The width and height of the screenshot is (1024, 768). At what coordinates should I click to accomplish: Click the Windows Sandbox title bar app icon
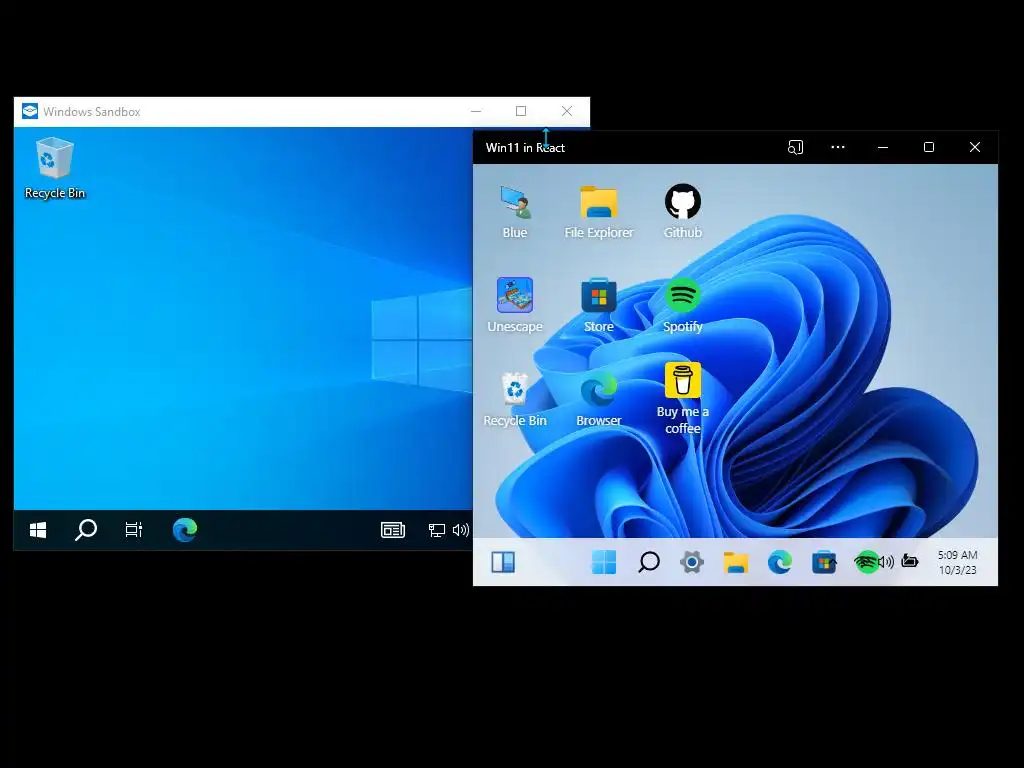coord(29,111)
